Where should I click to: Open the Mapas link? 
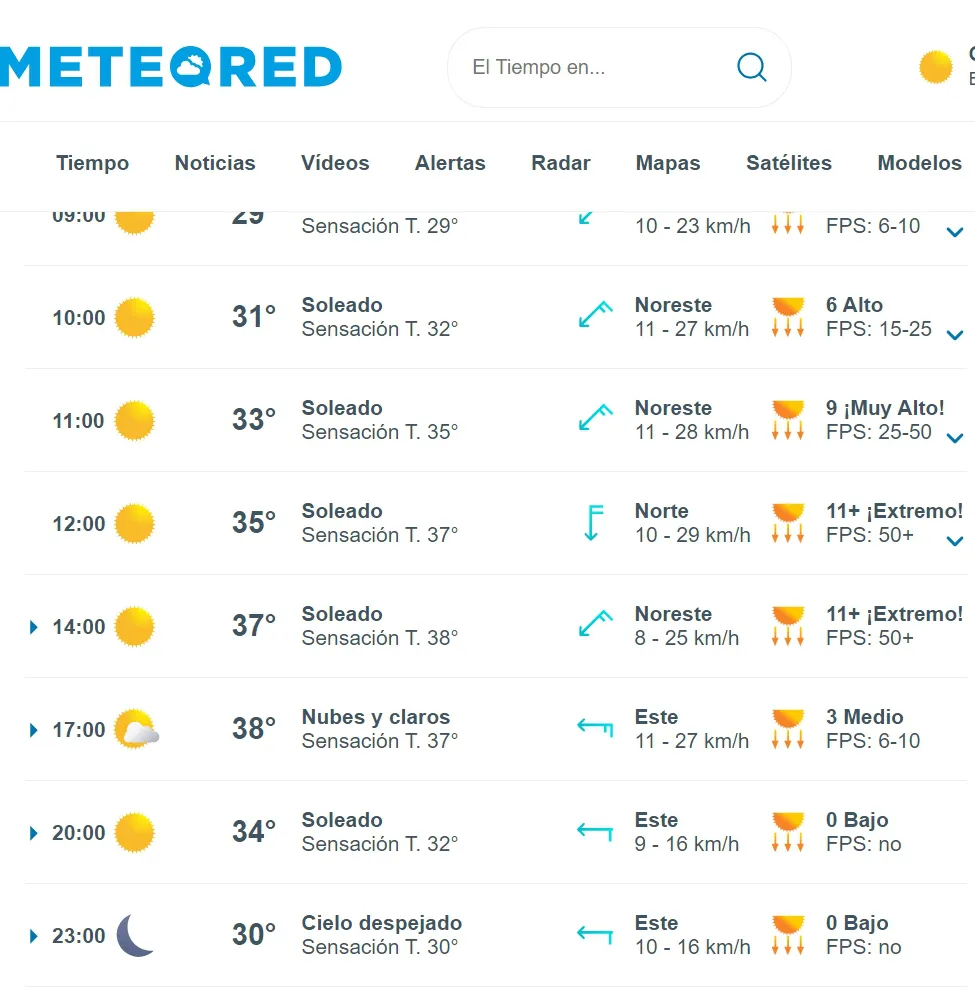point(668,163)
